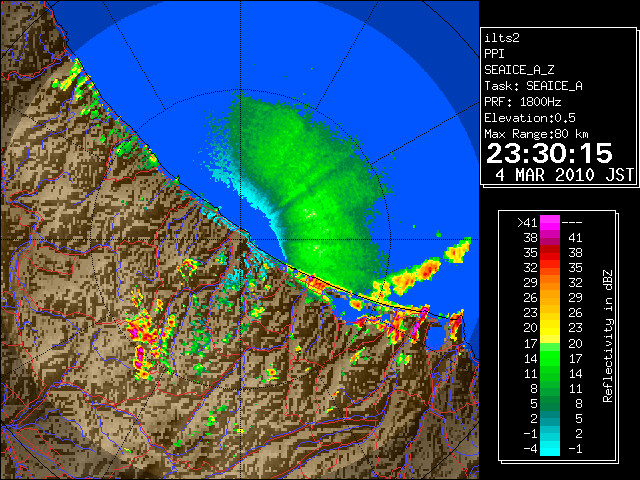Click the --- legend label
Screen dimensions: 640x480
[572, 222]
